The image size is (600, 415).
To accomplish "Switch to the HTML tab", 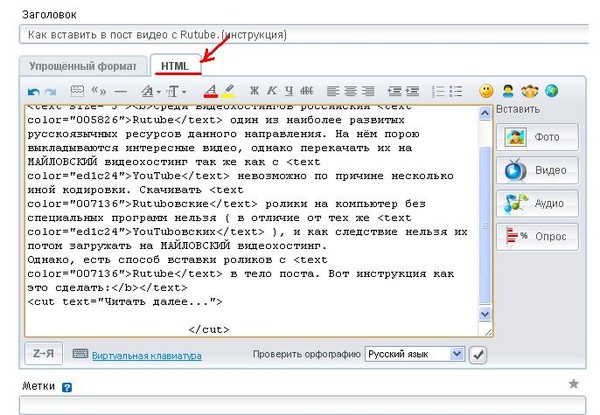I will tap(175, 66).
